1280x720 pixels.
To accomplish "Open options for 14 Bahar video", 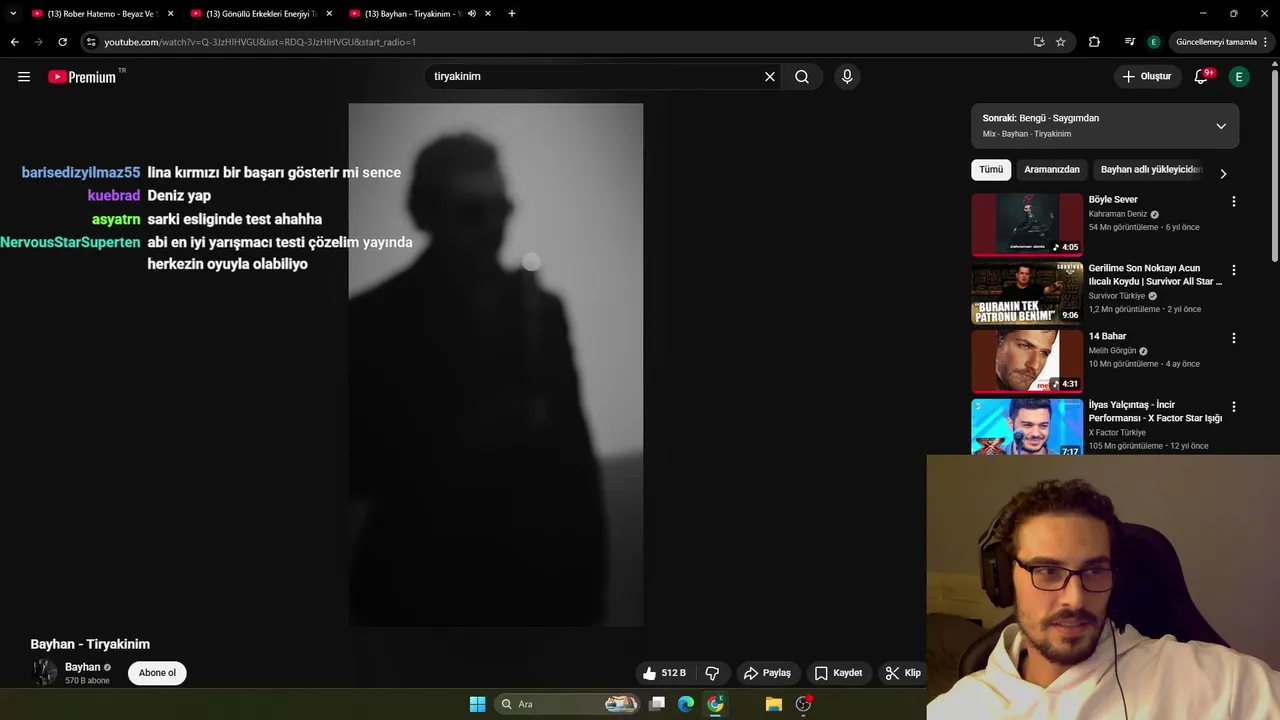I will (1233, 338).
